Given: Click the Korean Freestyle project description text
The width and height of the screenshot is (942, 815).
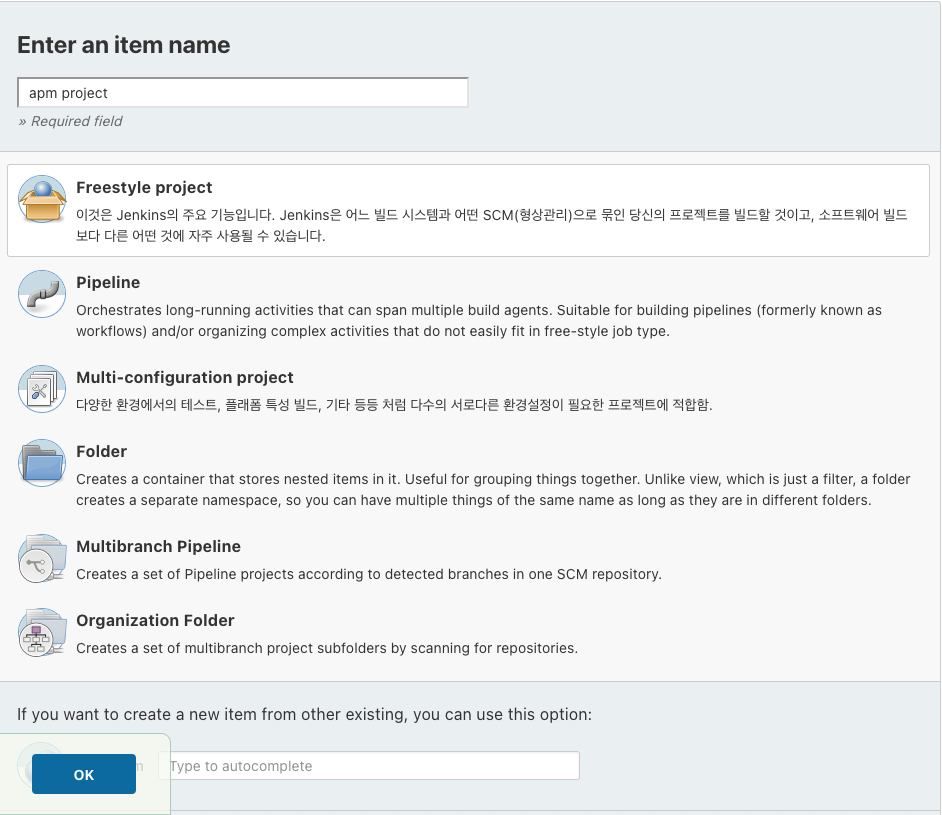Looking at the screenshot, I should click(x=491, y=225).
